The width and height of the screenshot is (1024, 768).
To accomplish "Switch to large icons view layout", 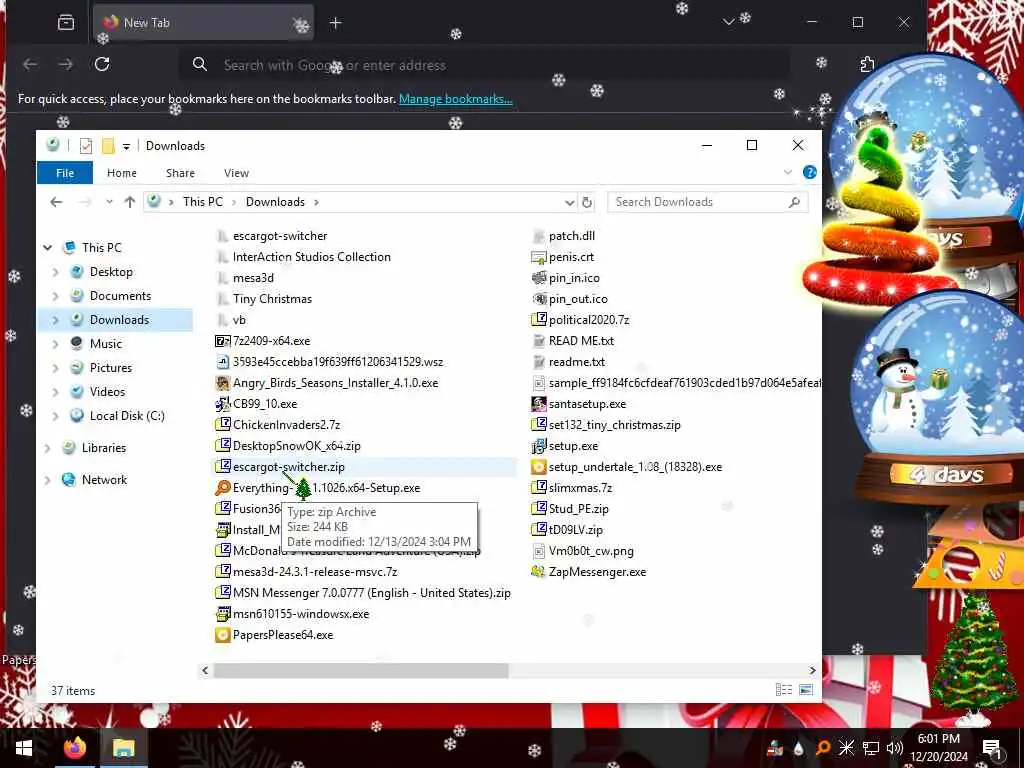I will (807, 690).
